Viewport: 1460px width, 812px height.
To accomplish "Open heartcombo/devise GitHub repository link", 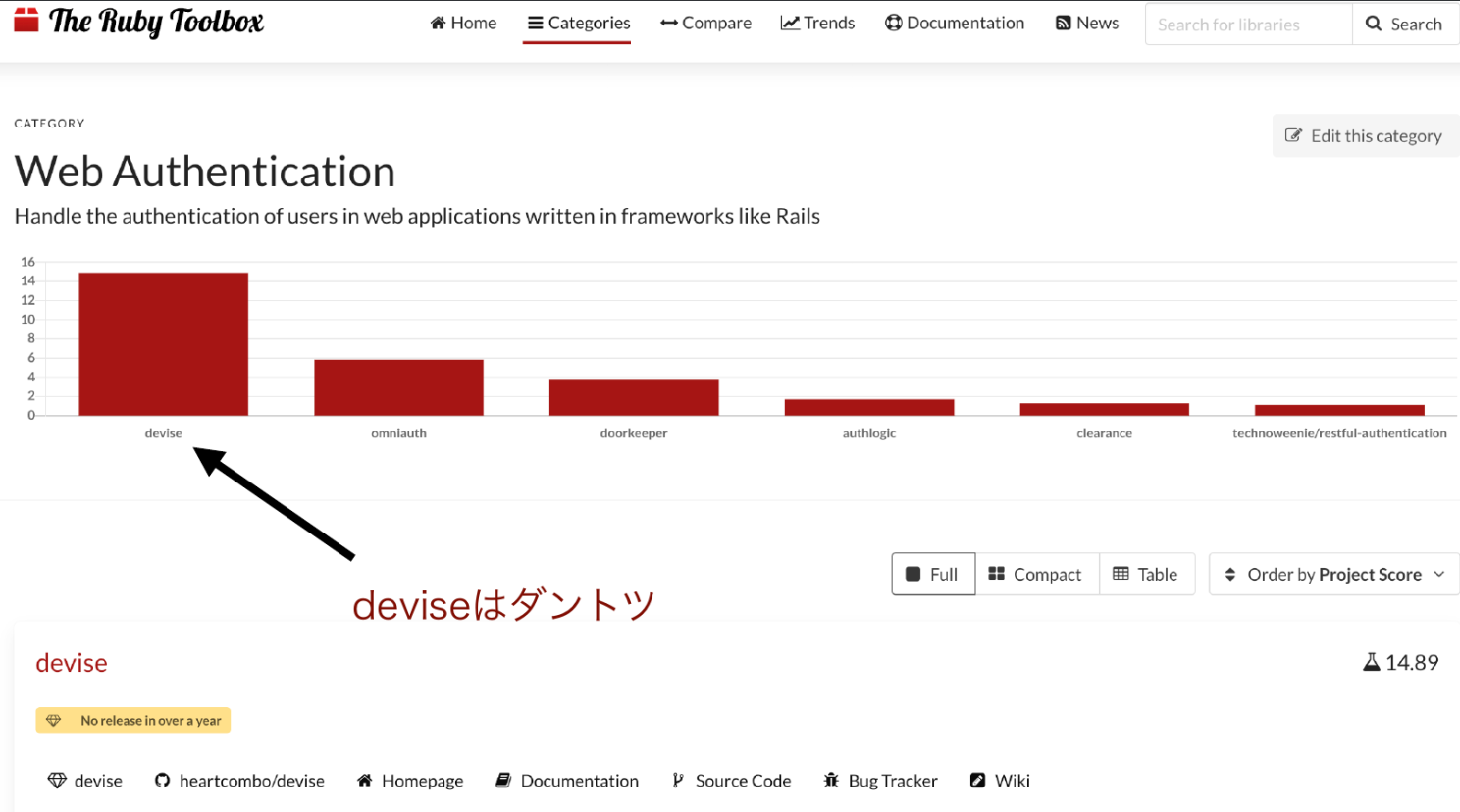I will pos(239,781).
